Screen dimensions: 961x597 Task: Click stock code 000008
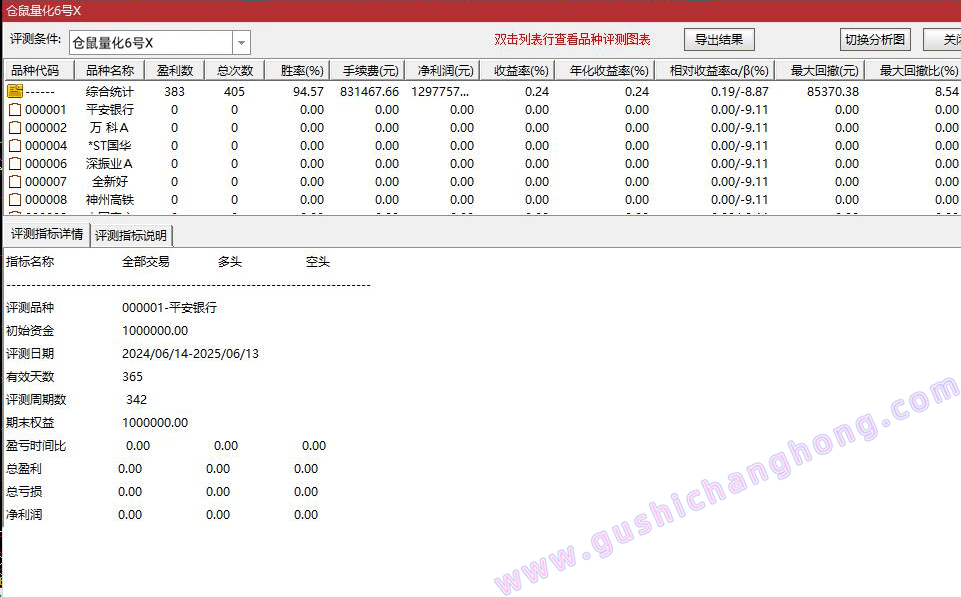(46, 200)
